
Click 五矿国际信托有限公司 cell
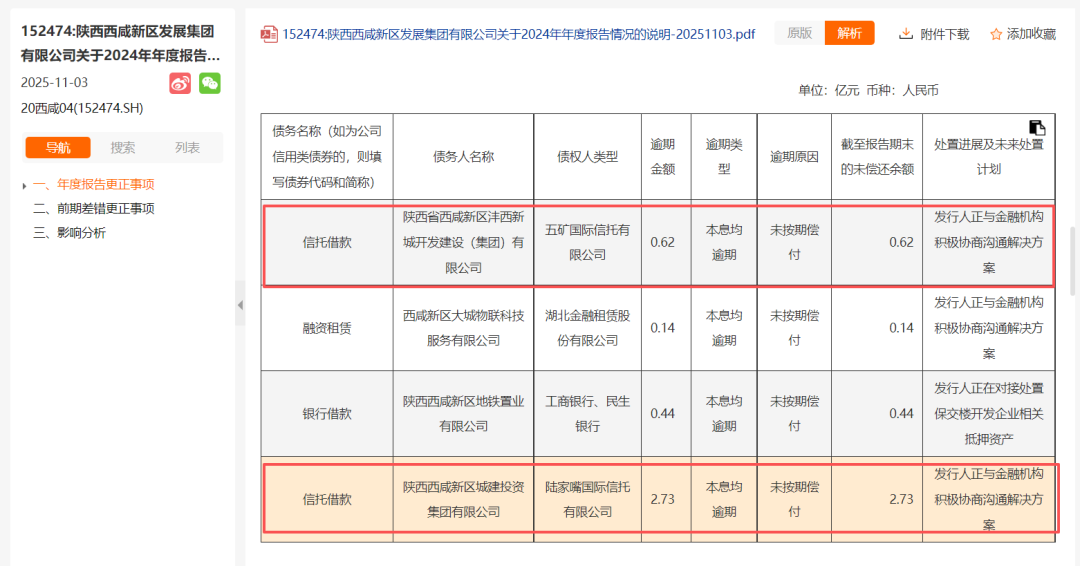click(588, 242)
